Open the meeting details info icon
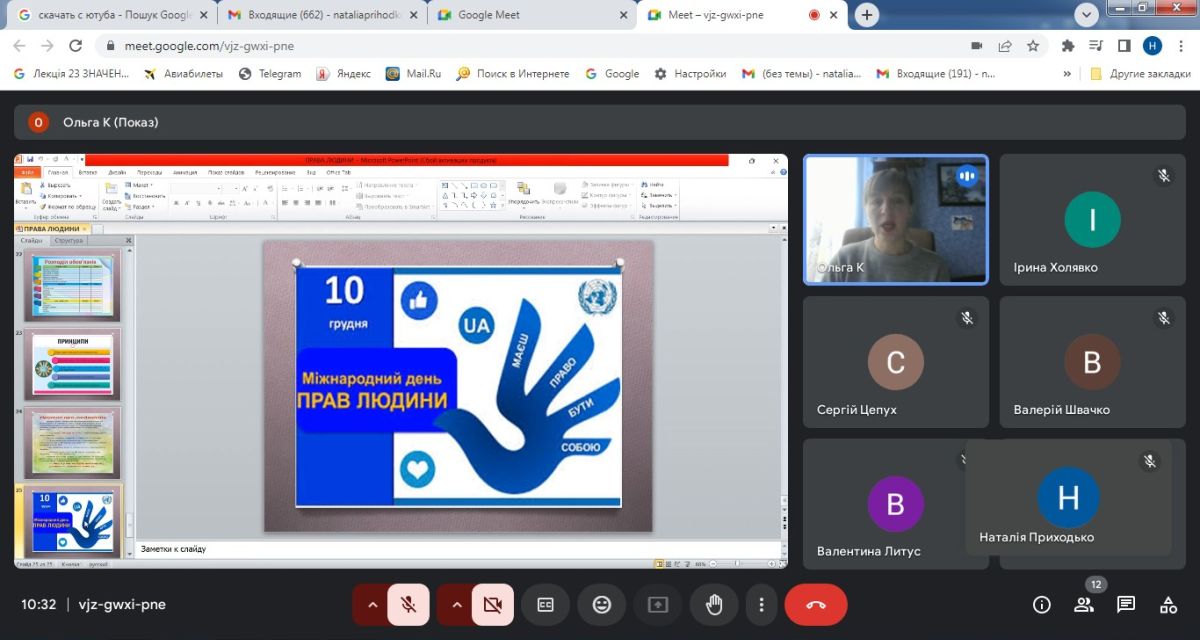Viewport: 1200px width, 640px height. coord(1042,604)
